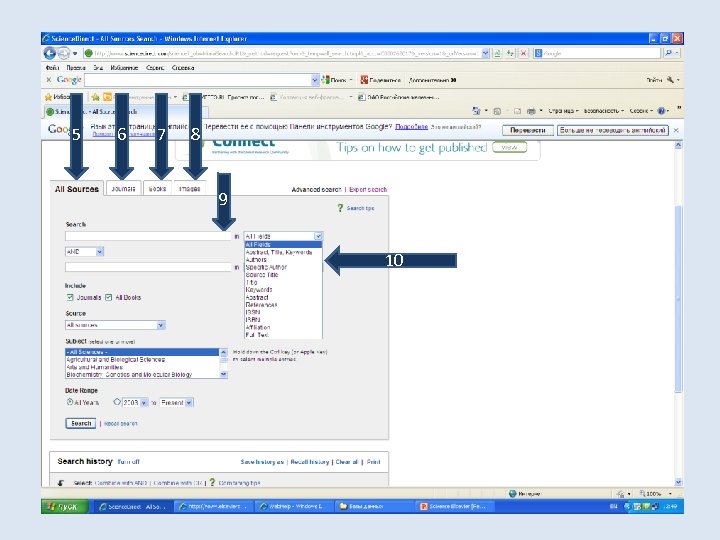Switch to the WebHelp taskbar window
The width and height of the screenshot is (720, 540).
294,506
